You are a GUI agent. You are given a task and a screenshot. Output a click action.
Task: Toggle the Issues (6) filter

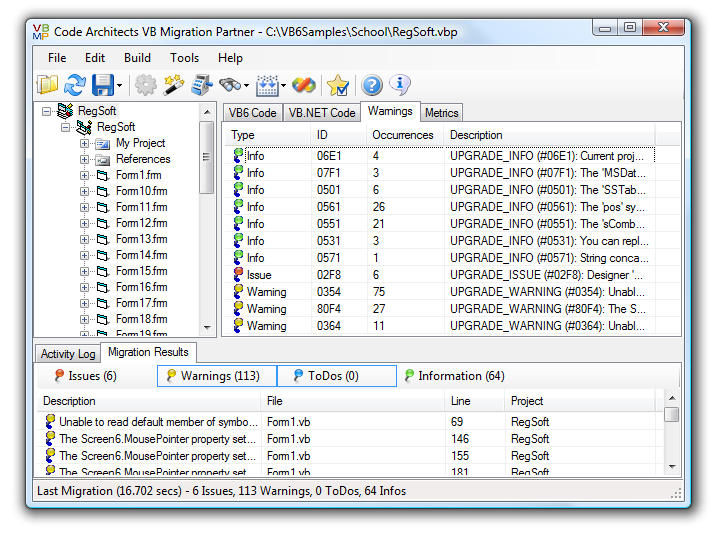click(86, 376)
